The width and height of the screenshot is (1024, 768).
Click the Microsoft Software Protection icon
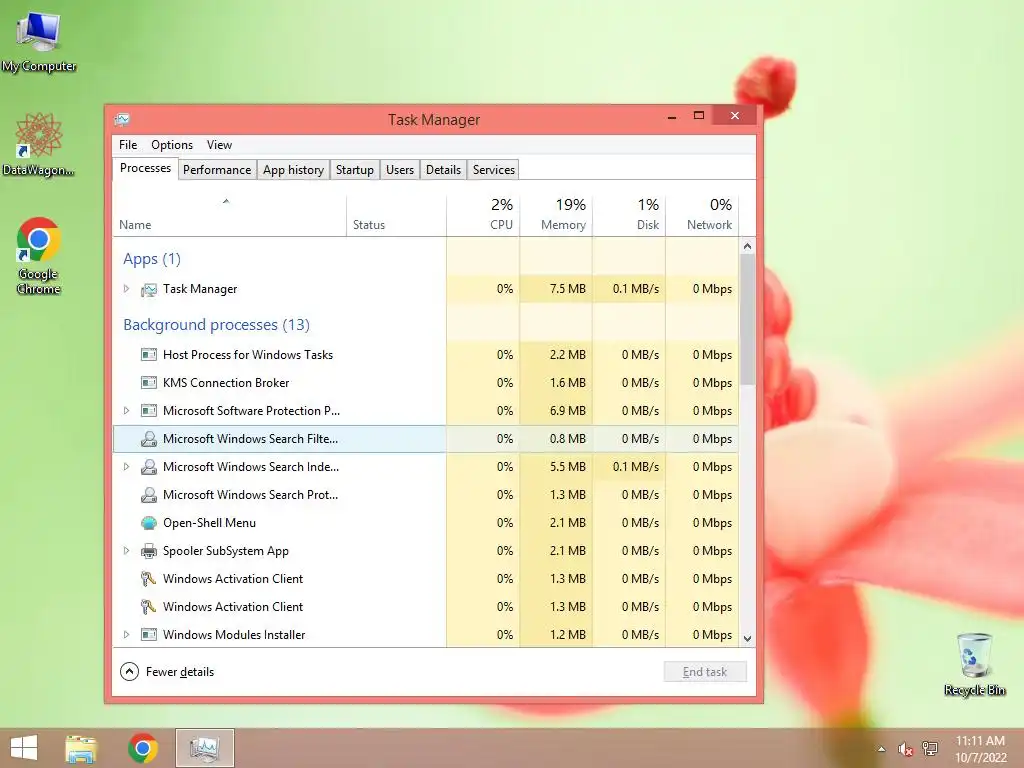point(149,411)
